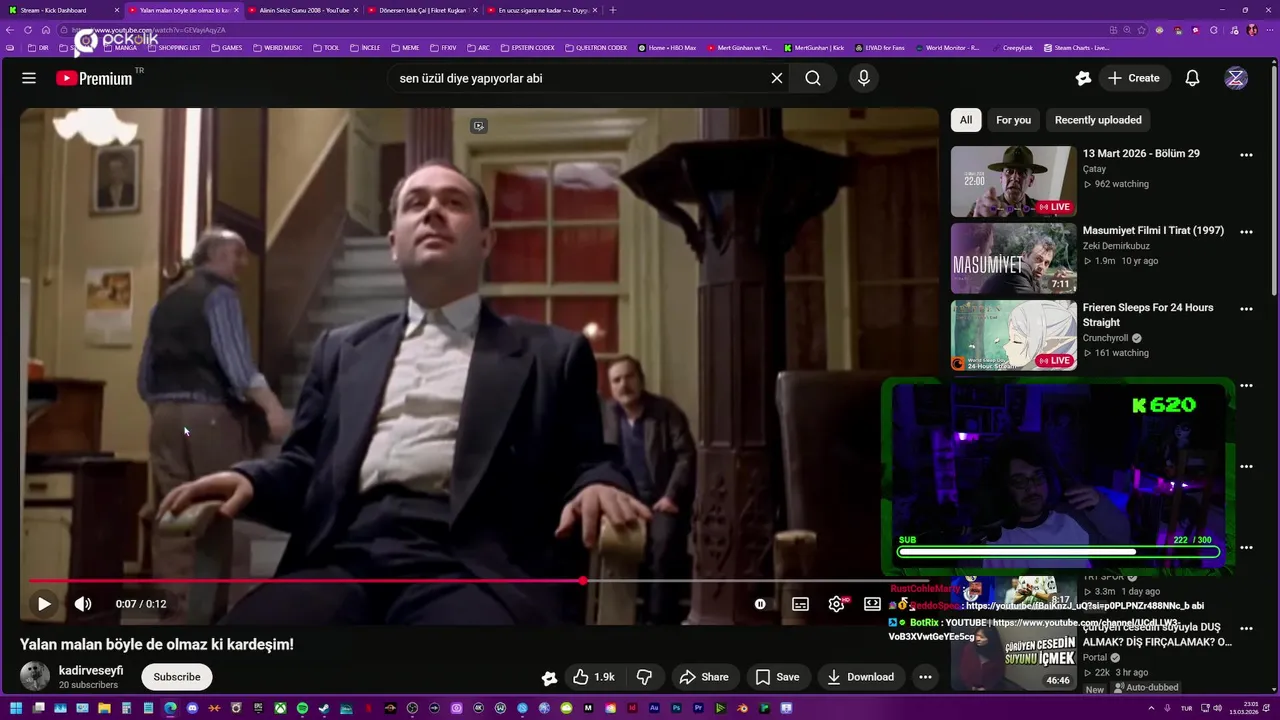Open more actions (three dots) below video
Screen dimensions: 1280x720
[926, 677]
